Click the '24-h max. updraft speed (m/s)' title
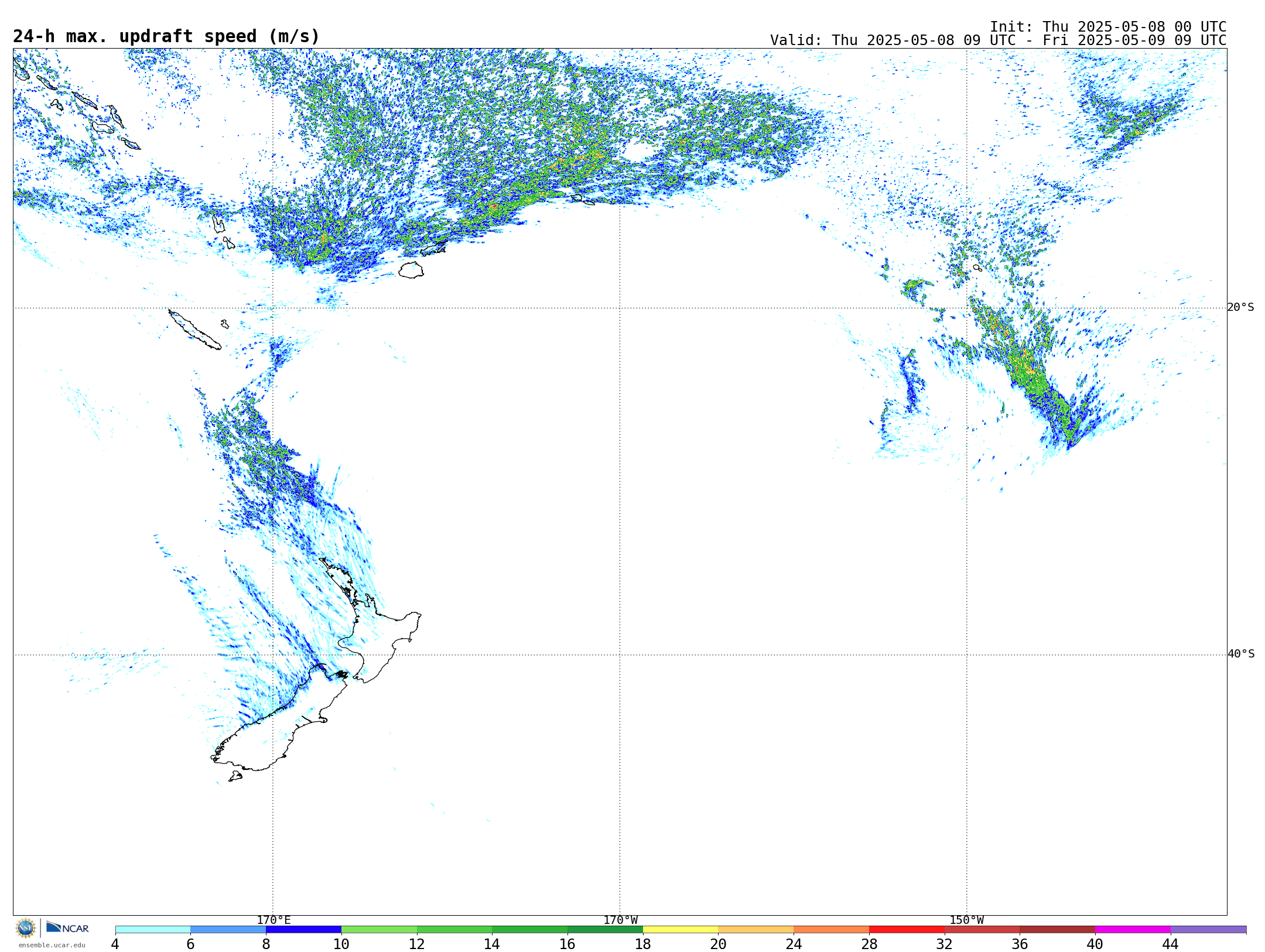 point(166,37)
